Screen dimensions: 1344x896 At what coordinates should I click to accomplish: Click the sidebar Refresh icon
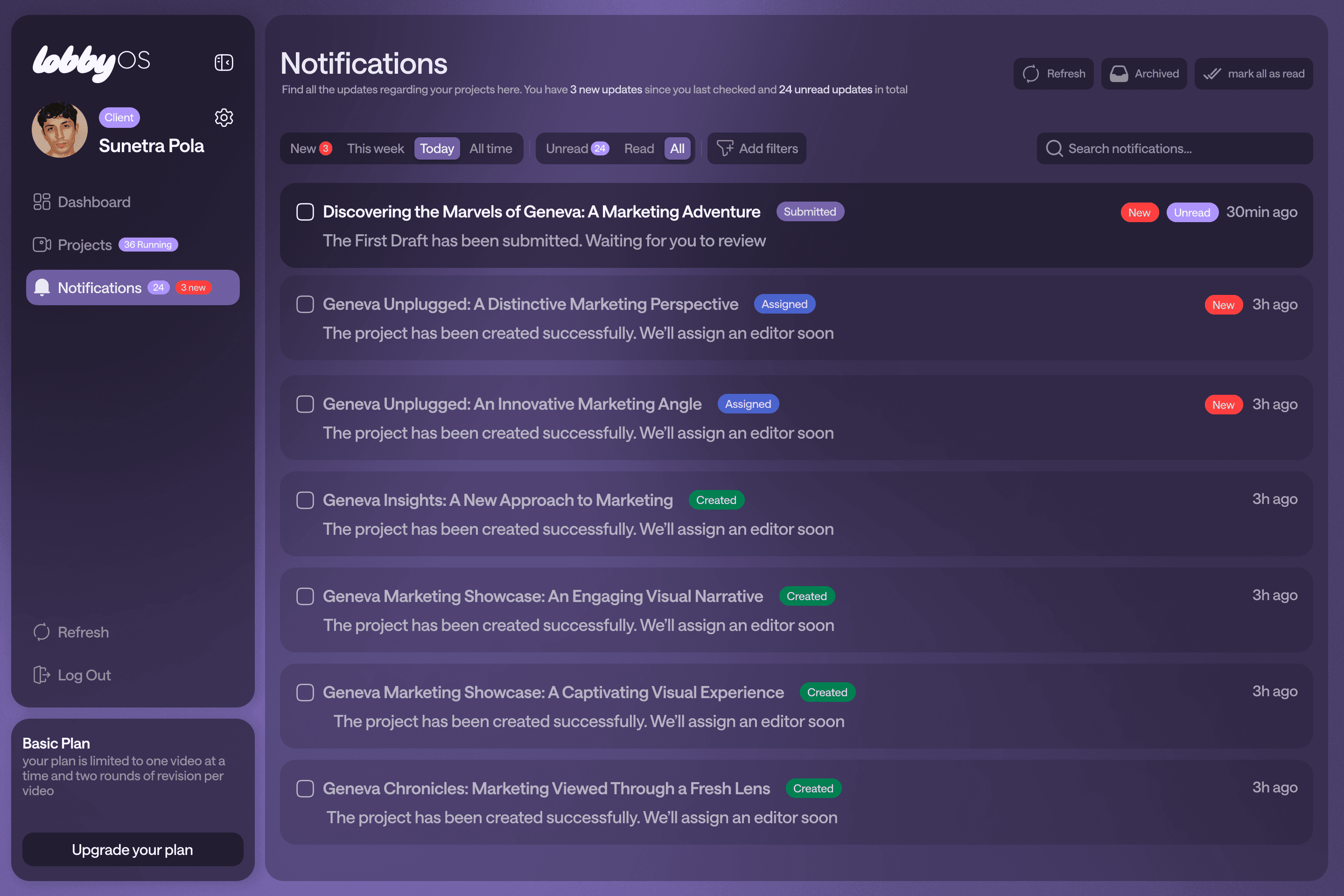[x=42, y=632]
